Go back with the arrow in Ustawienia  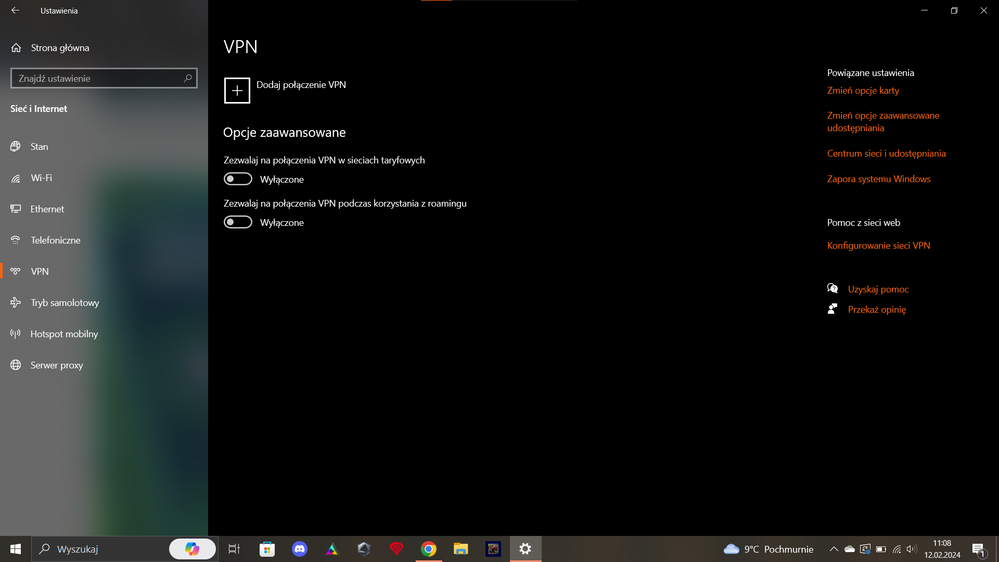(15, 10)
